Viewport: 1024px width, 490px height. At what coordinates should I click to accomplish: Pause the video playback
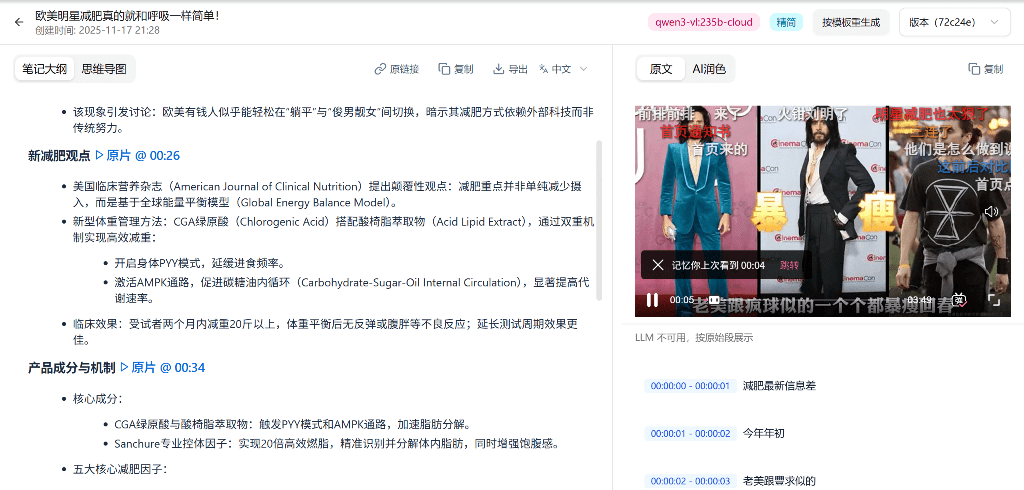(652, 299)
